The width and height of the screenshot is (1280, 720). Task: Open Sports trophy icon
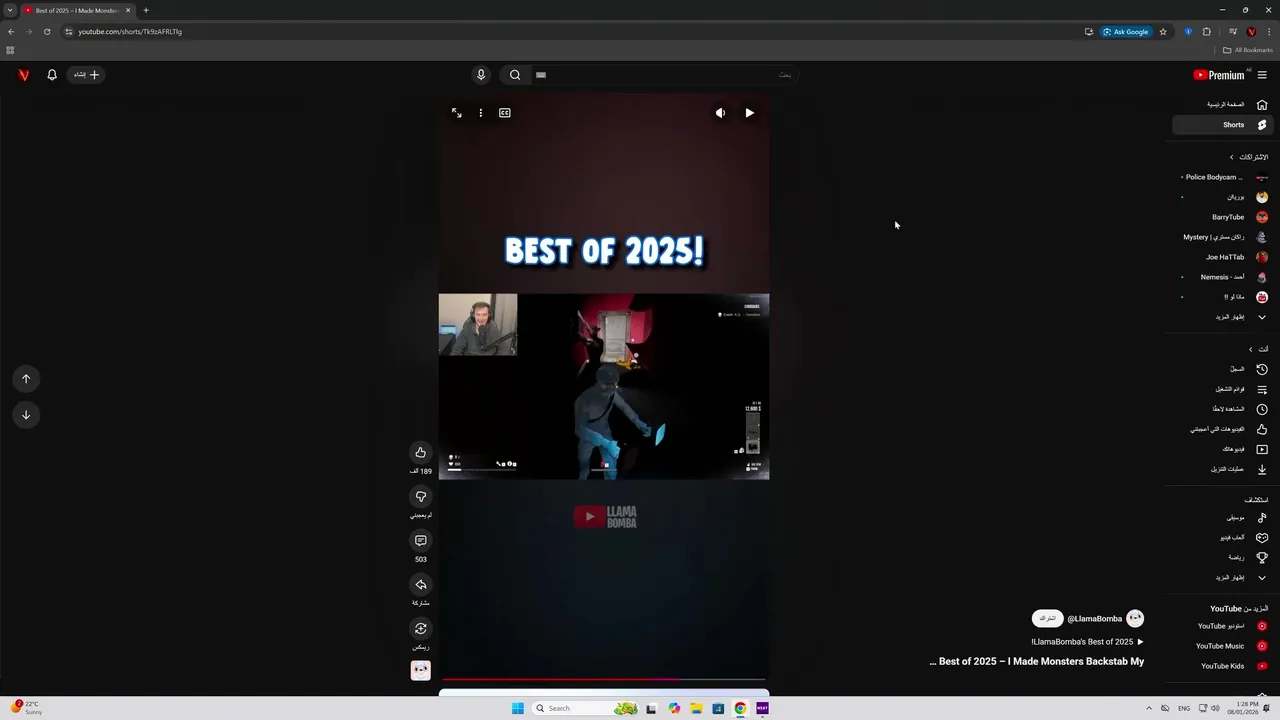coord(1262,558)
